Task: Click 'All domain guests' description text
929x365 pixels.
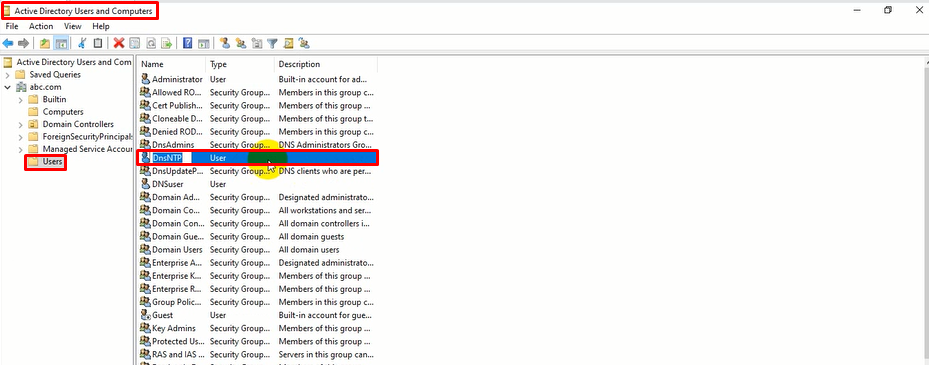Action: pyautogui.click(x=311, y=236)
